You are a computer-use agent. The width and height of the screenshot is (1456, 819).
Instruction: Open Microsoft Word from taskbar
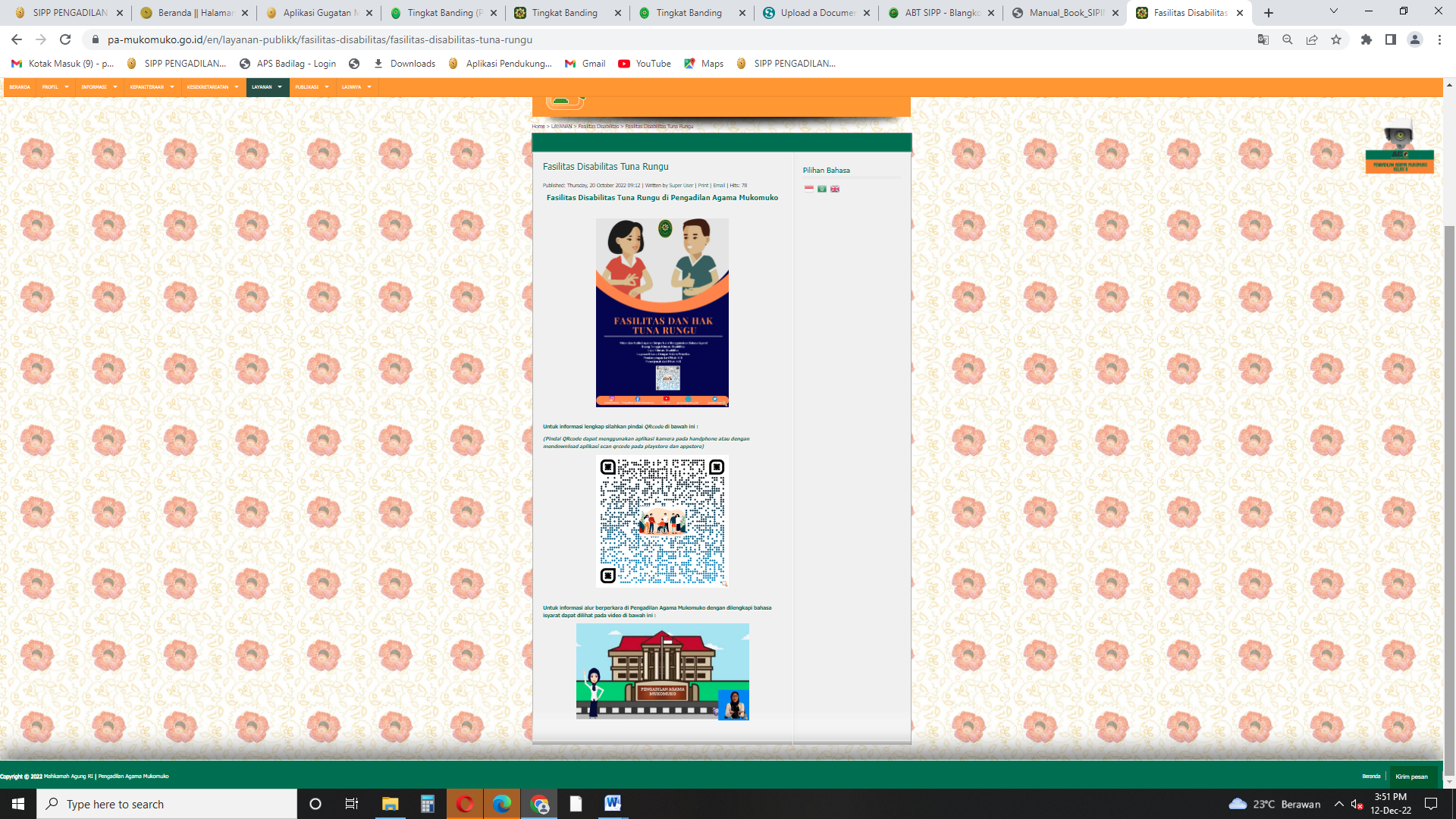[x=613, y=804]
